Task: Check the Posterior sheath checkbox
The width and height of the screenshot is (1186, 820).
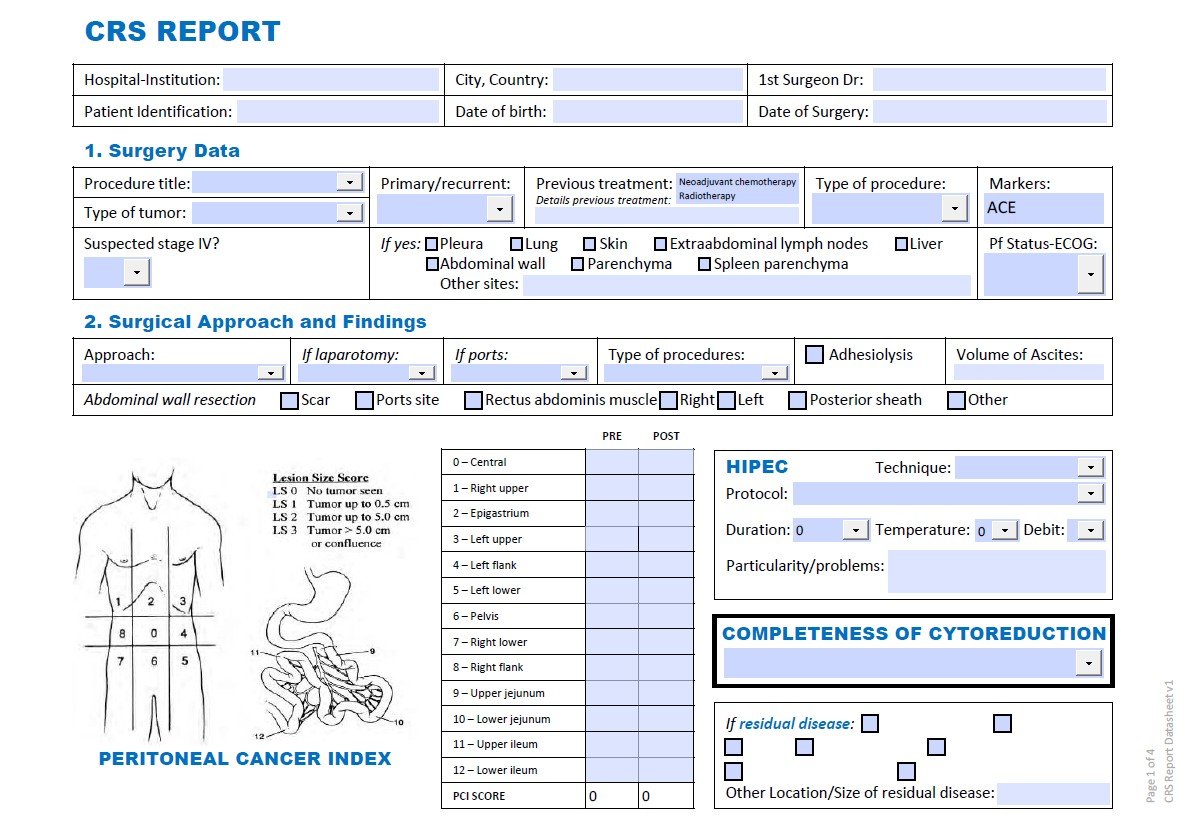Action: tap(797, 400)
